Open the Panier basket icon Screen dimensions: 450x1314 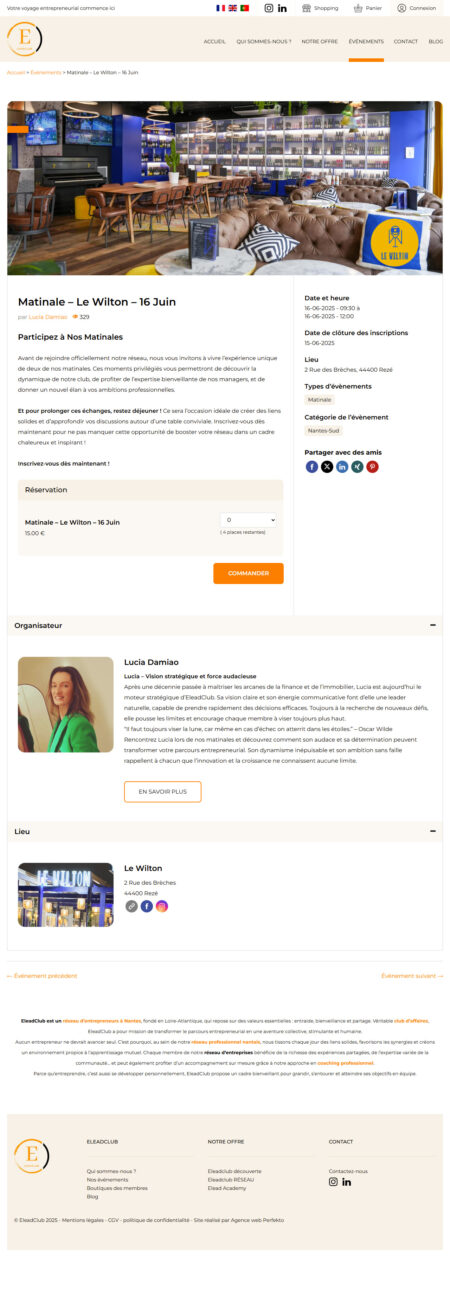[359, 7]
